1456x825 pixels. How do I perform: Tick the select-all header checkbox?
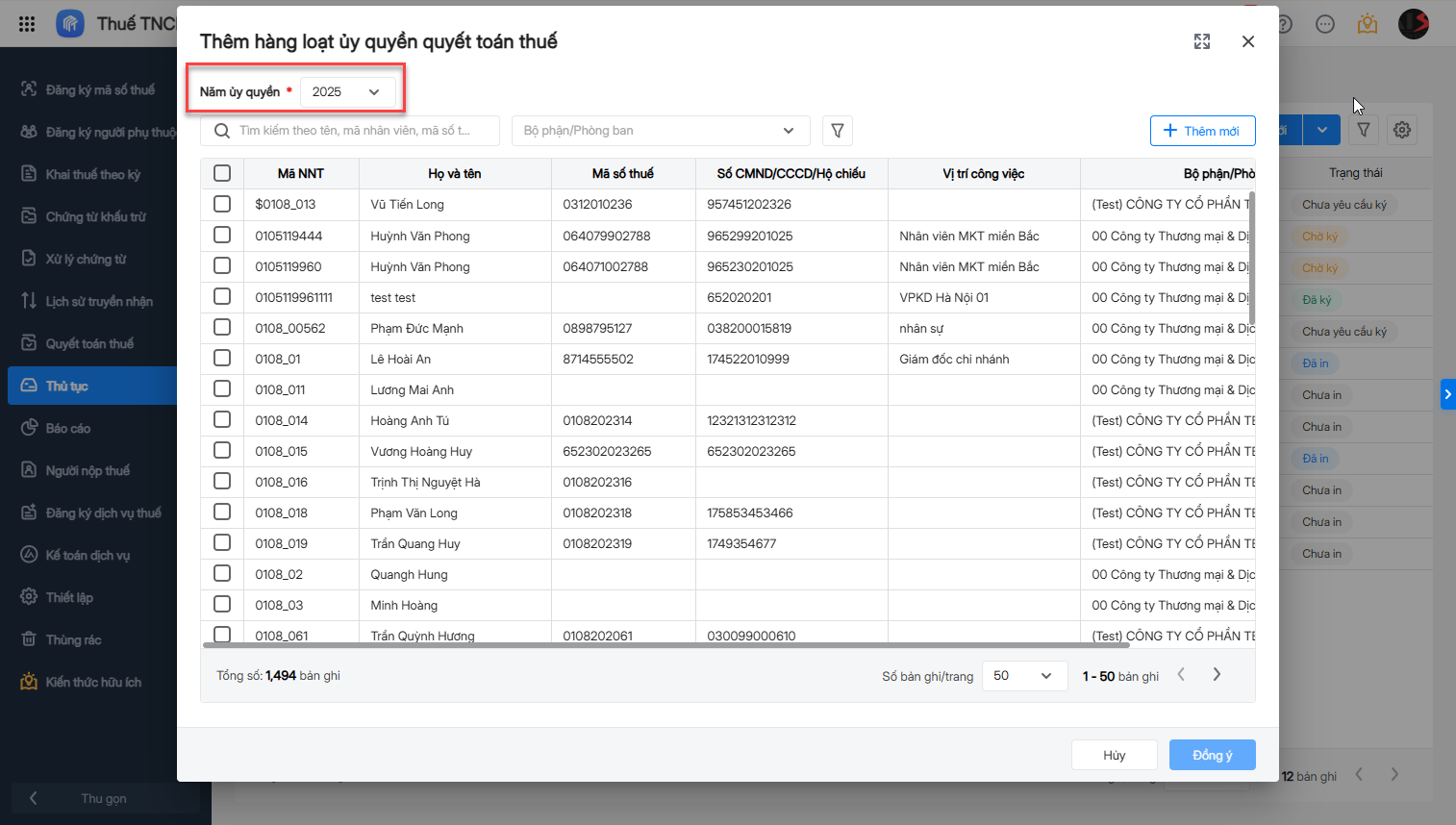tap(222, 173)
